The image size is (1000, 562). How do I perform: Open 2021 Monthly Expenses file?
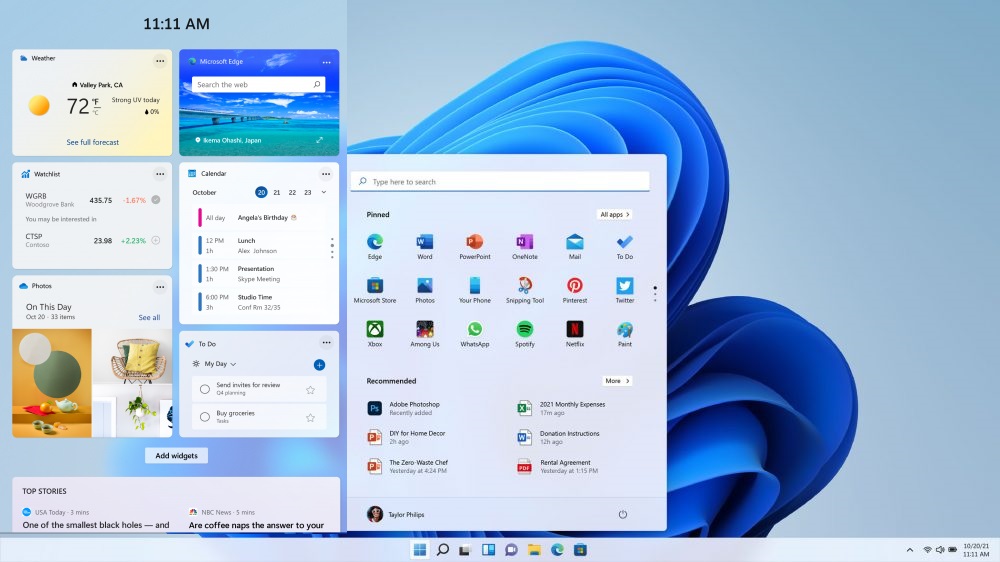(561, 408)
